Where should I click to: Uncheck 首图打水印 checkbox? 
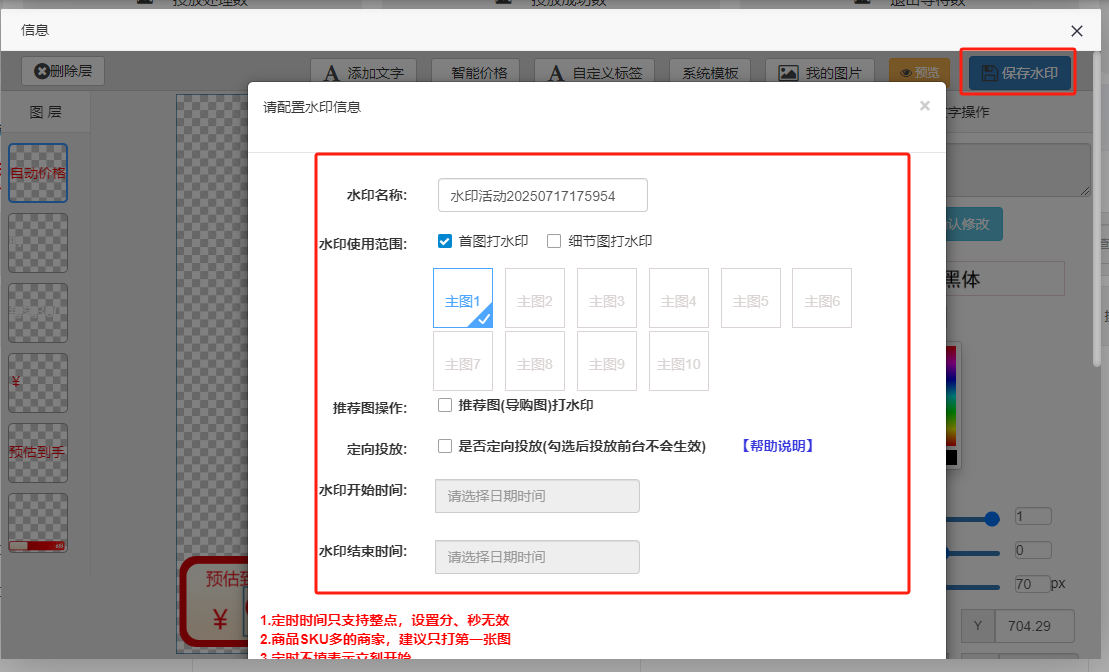pyautogui.click(x=445, y=241)
